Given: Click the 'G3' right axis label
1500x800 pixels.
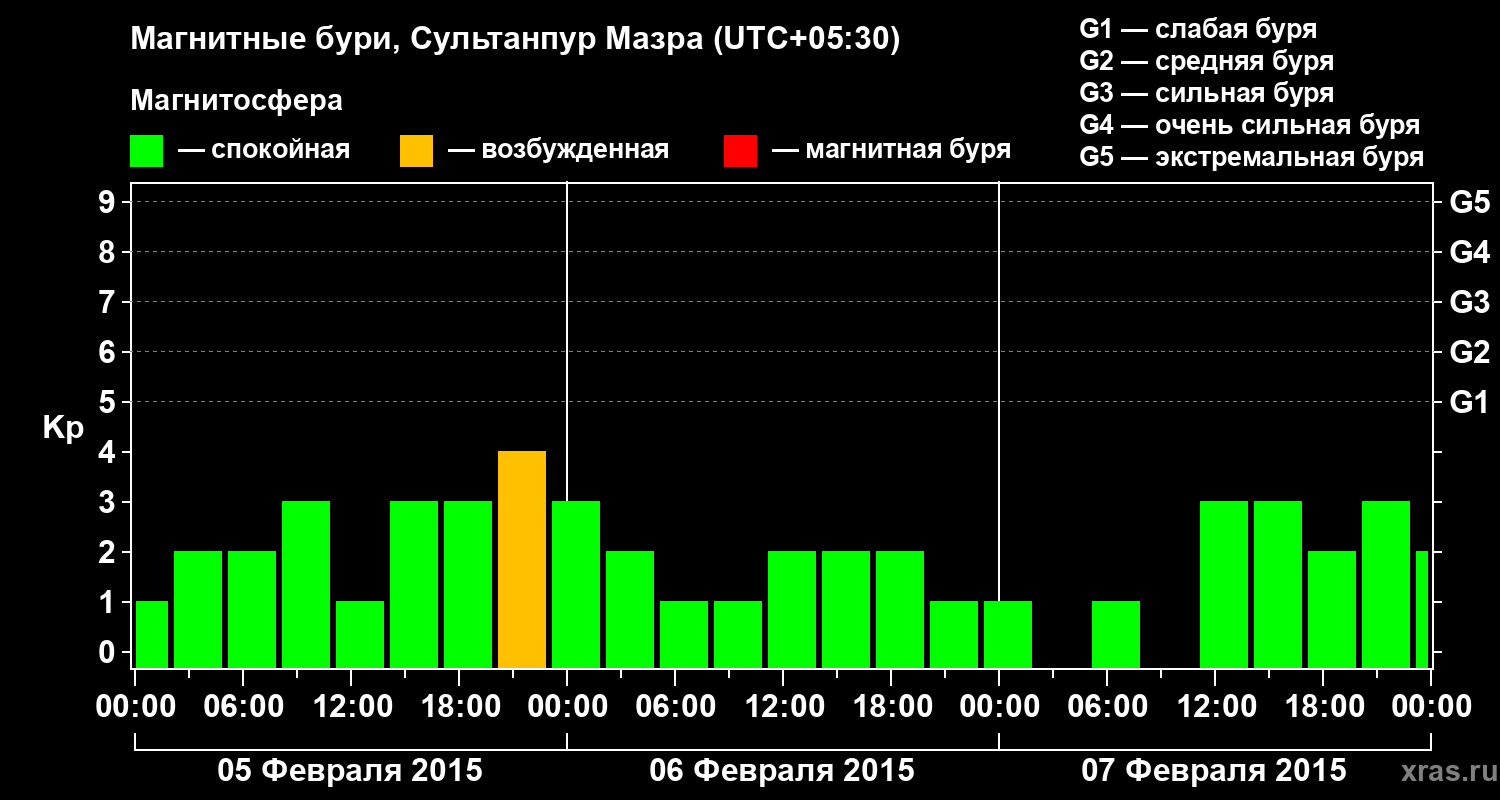Looking at the screenshot, I should click(x=1470, y=303).
